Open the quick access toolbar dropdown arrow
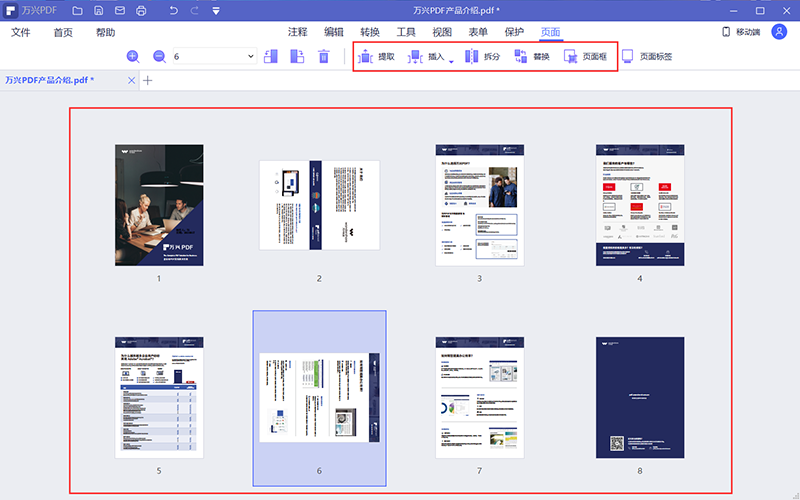 pos(217,11)
